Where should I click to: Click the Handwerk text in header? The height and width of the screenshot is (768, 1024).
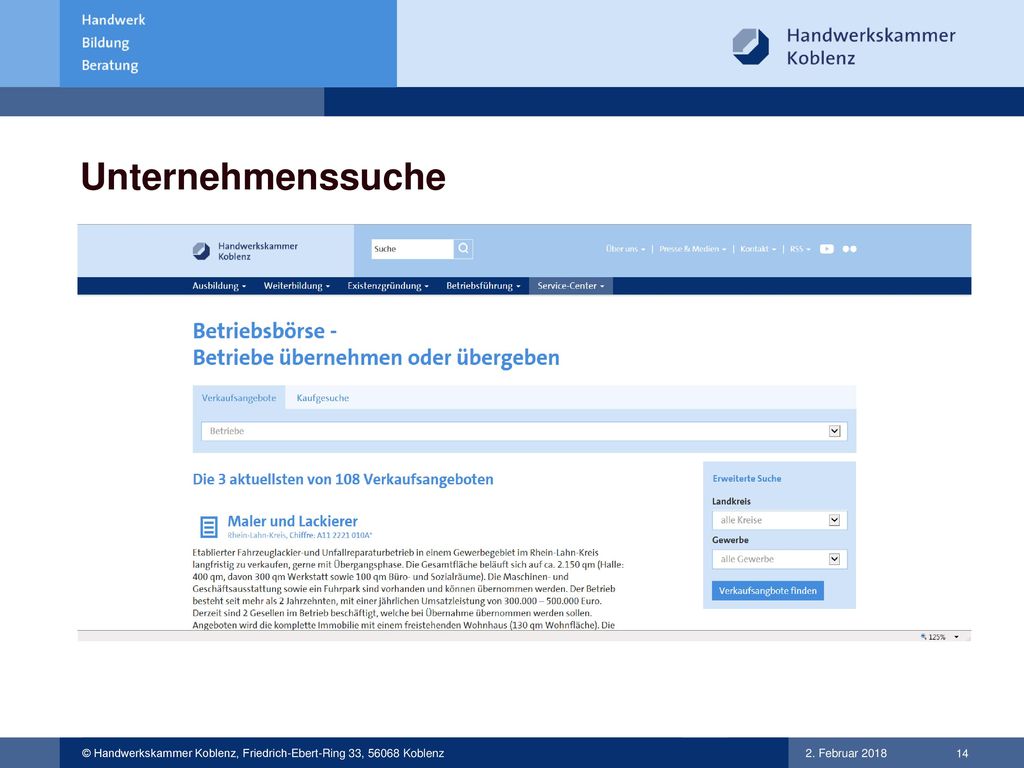tap(114, 20)
